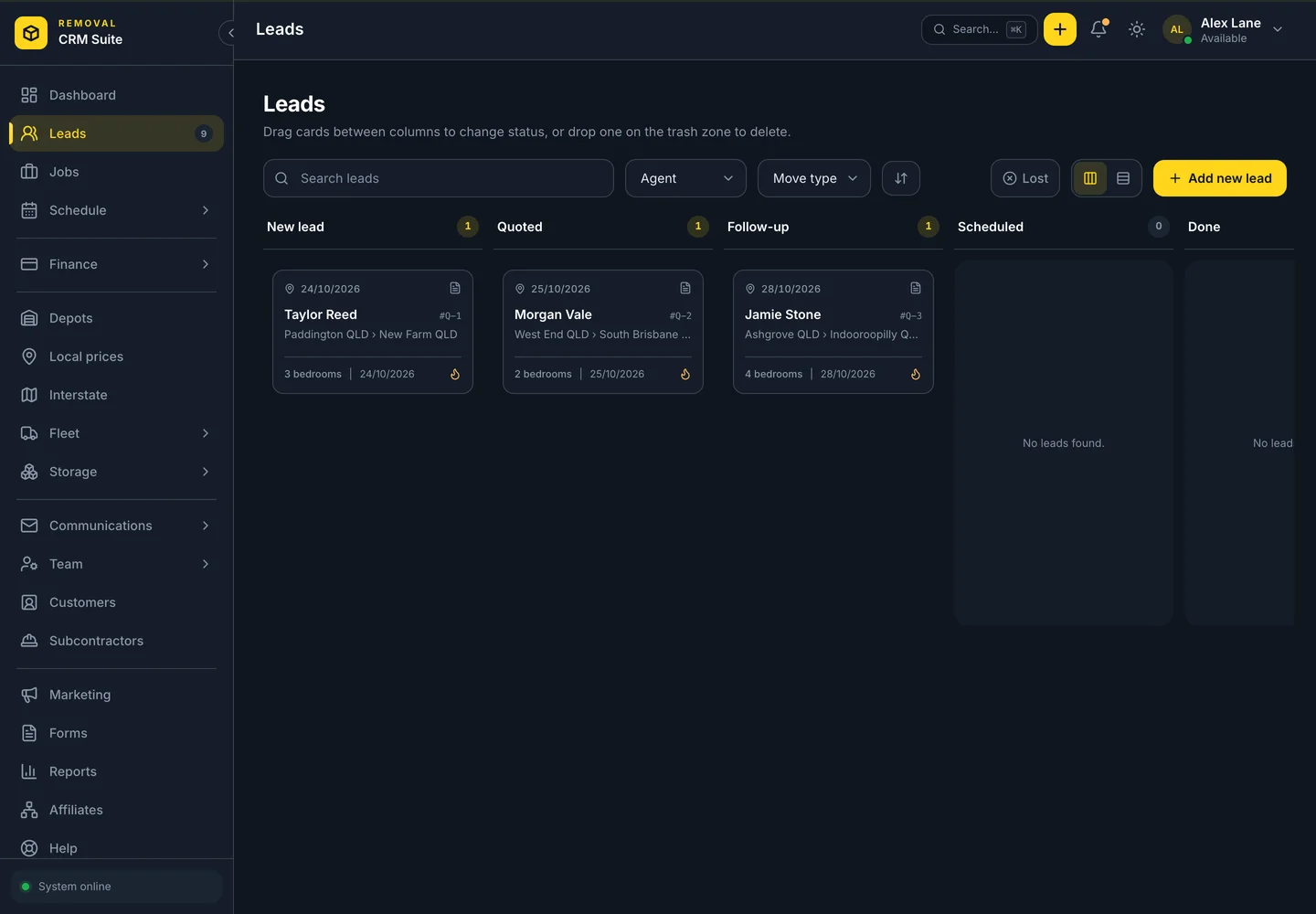1316x914 pixels.
Task: Click the Affiliates network icon
Action: (29, 810)
